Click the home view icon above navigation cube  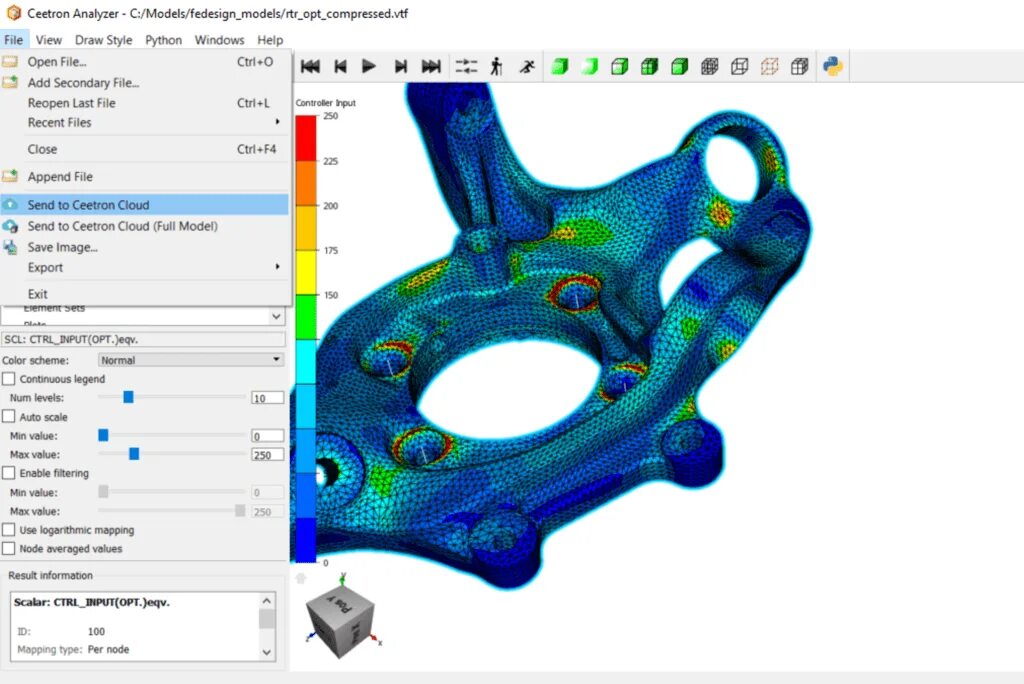point(301,578)
